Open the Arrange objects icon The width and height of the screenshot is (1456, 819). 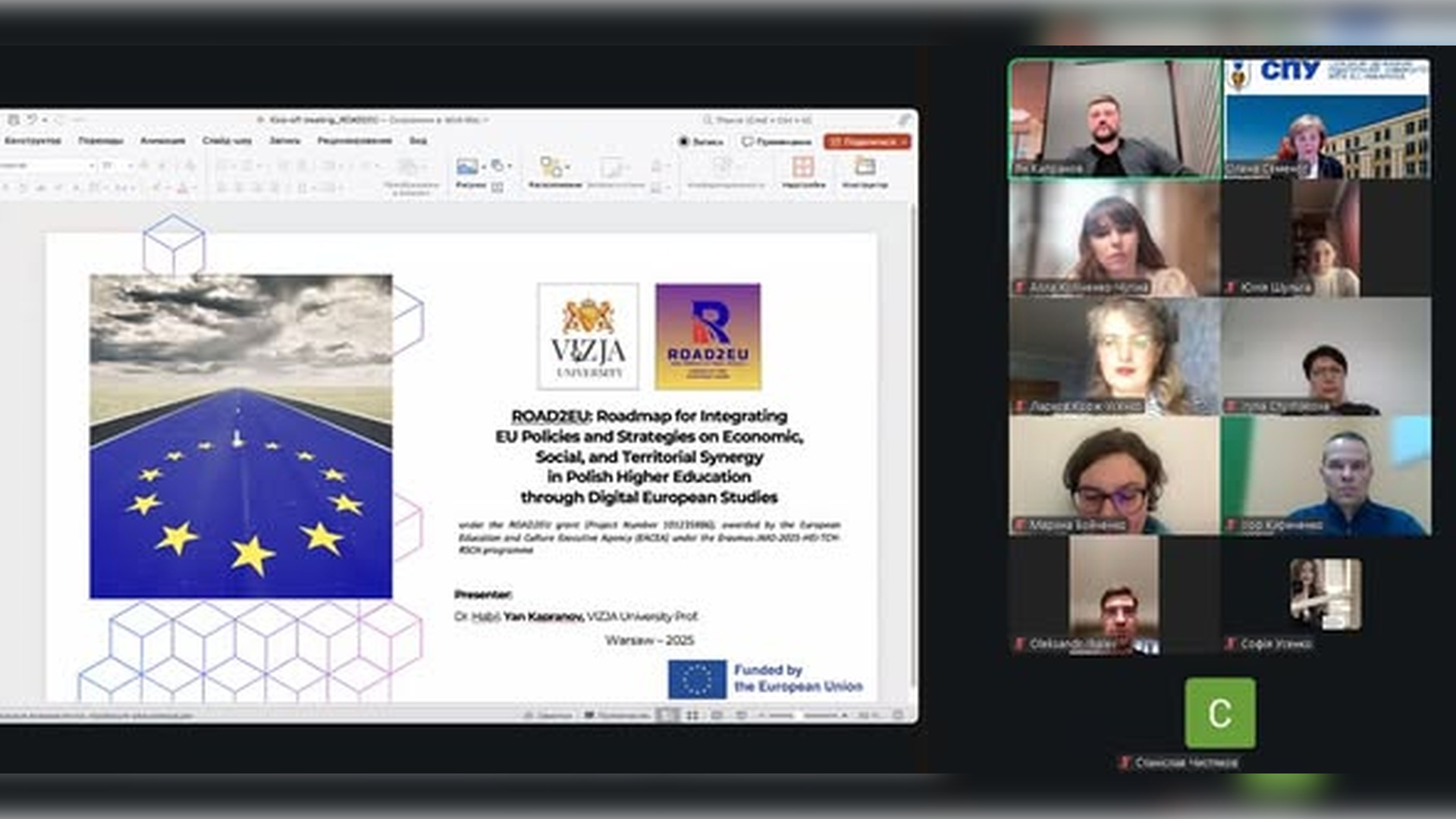coord(551,166)
